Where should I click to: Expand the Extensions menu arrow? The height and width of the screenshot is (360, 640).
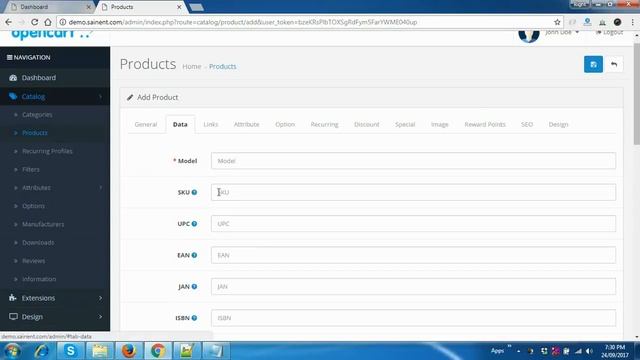(100, 298)
